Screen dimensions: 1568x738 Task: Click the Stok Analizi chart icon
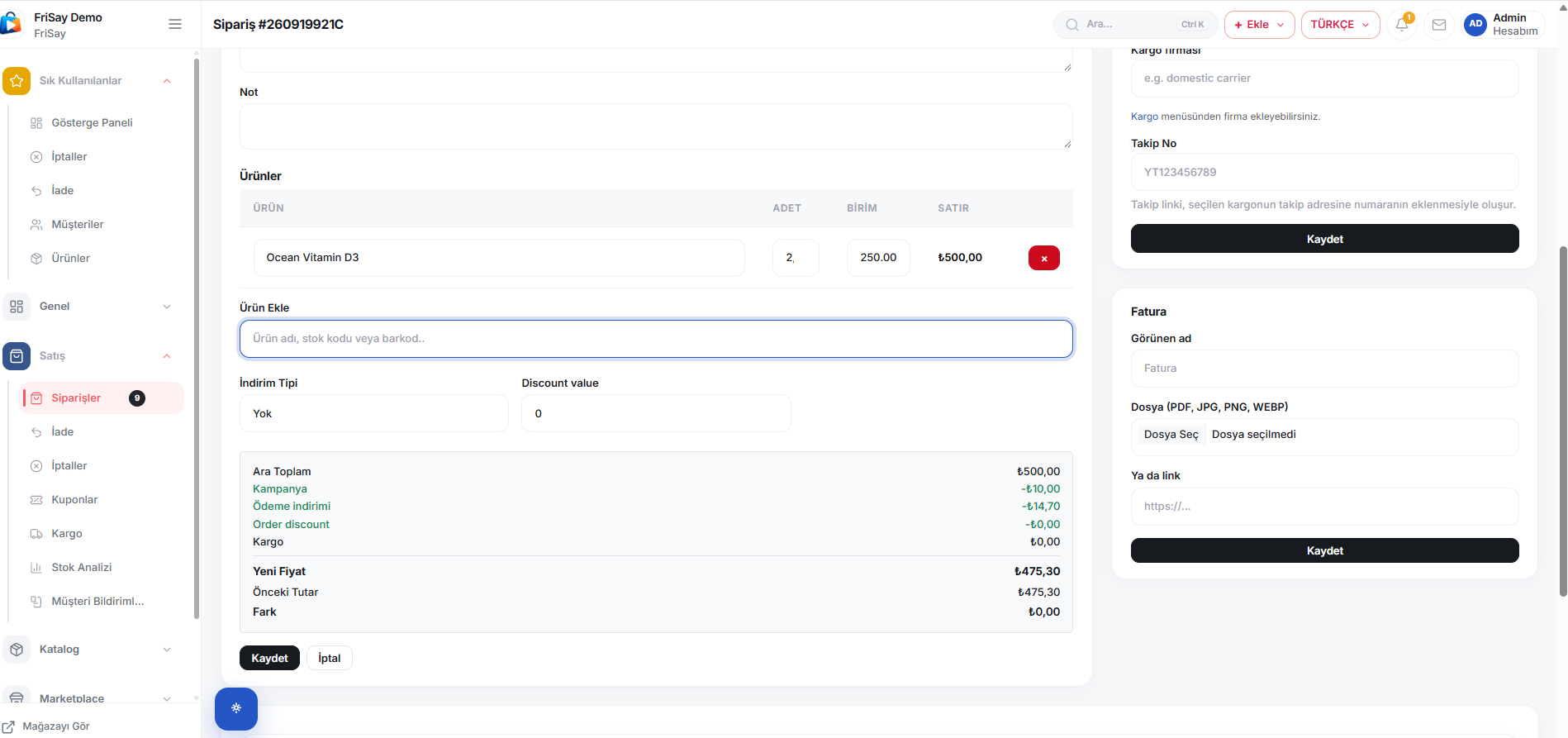pyautogui.click(x=36, y=568)
